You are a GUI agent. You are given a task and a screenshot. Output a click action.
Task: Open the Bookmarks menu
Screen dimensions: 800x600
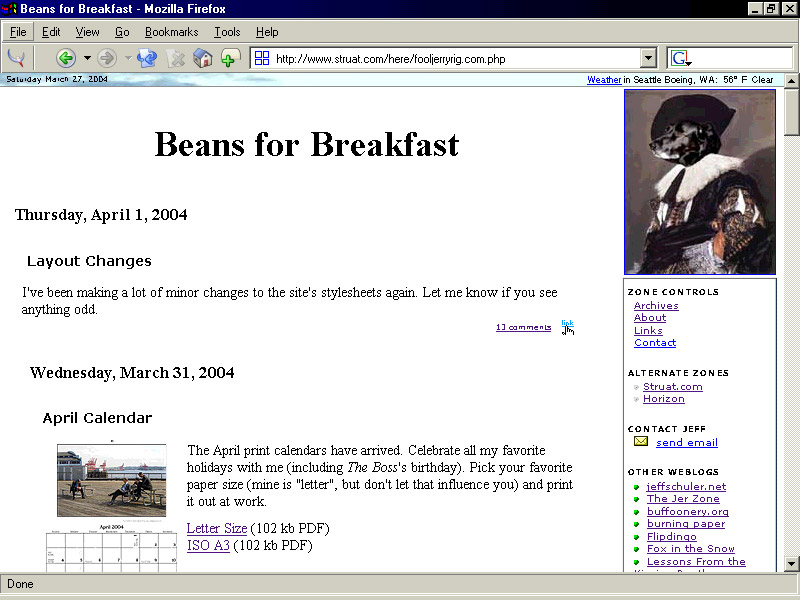171,32
